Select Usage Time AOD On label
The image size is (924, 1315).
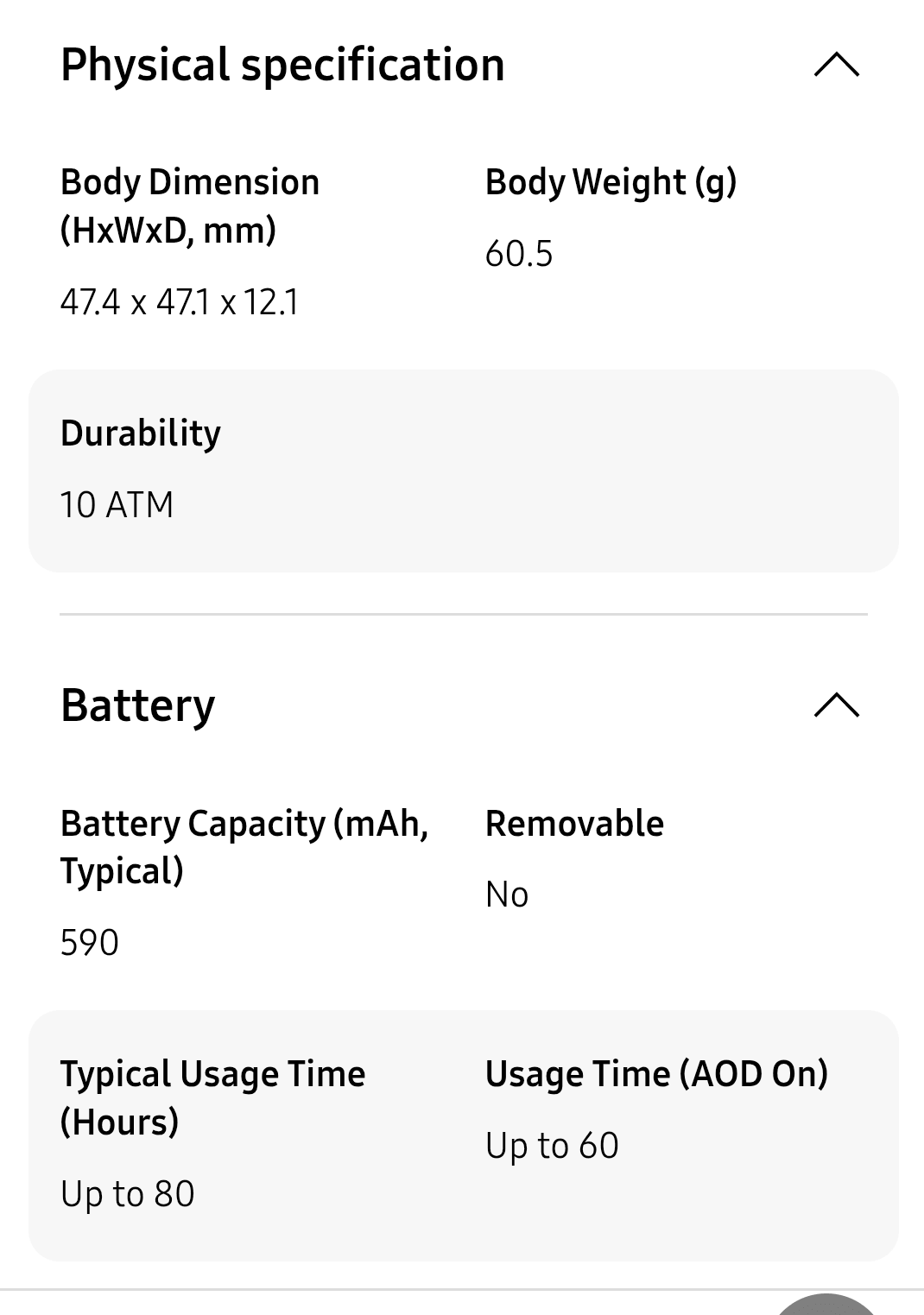tap(656, 1074)
